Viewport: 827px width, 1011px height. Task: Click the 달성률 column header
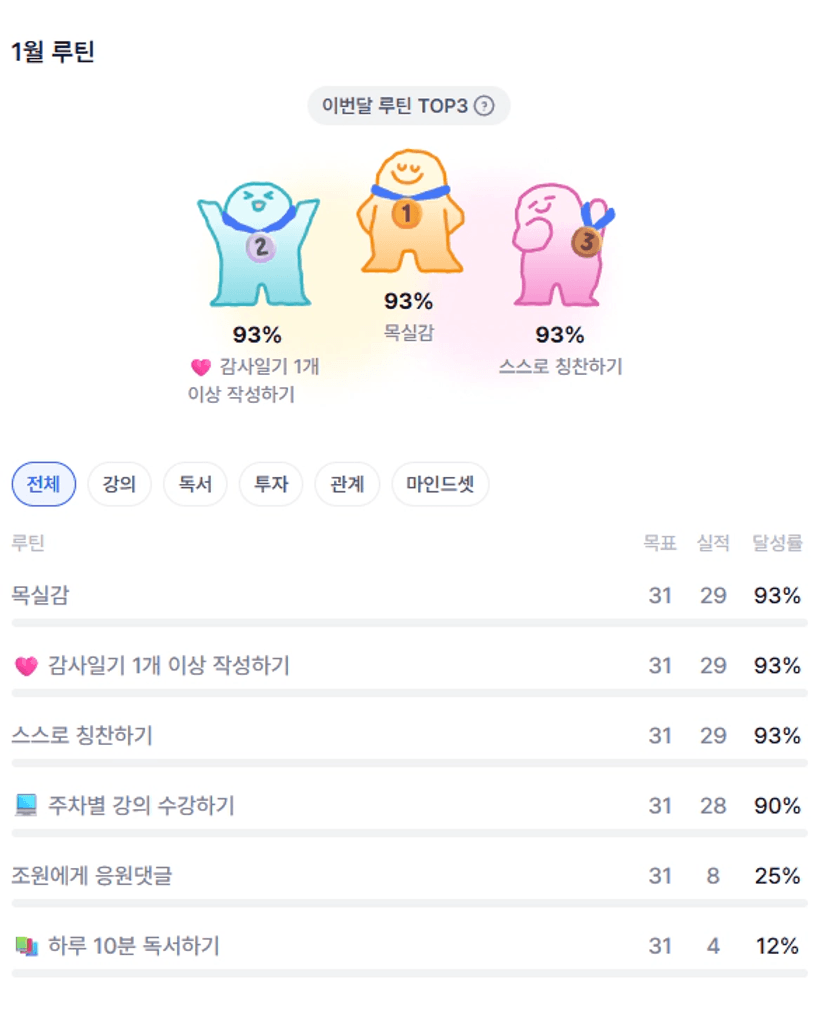tap(777, 543)
